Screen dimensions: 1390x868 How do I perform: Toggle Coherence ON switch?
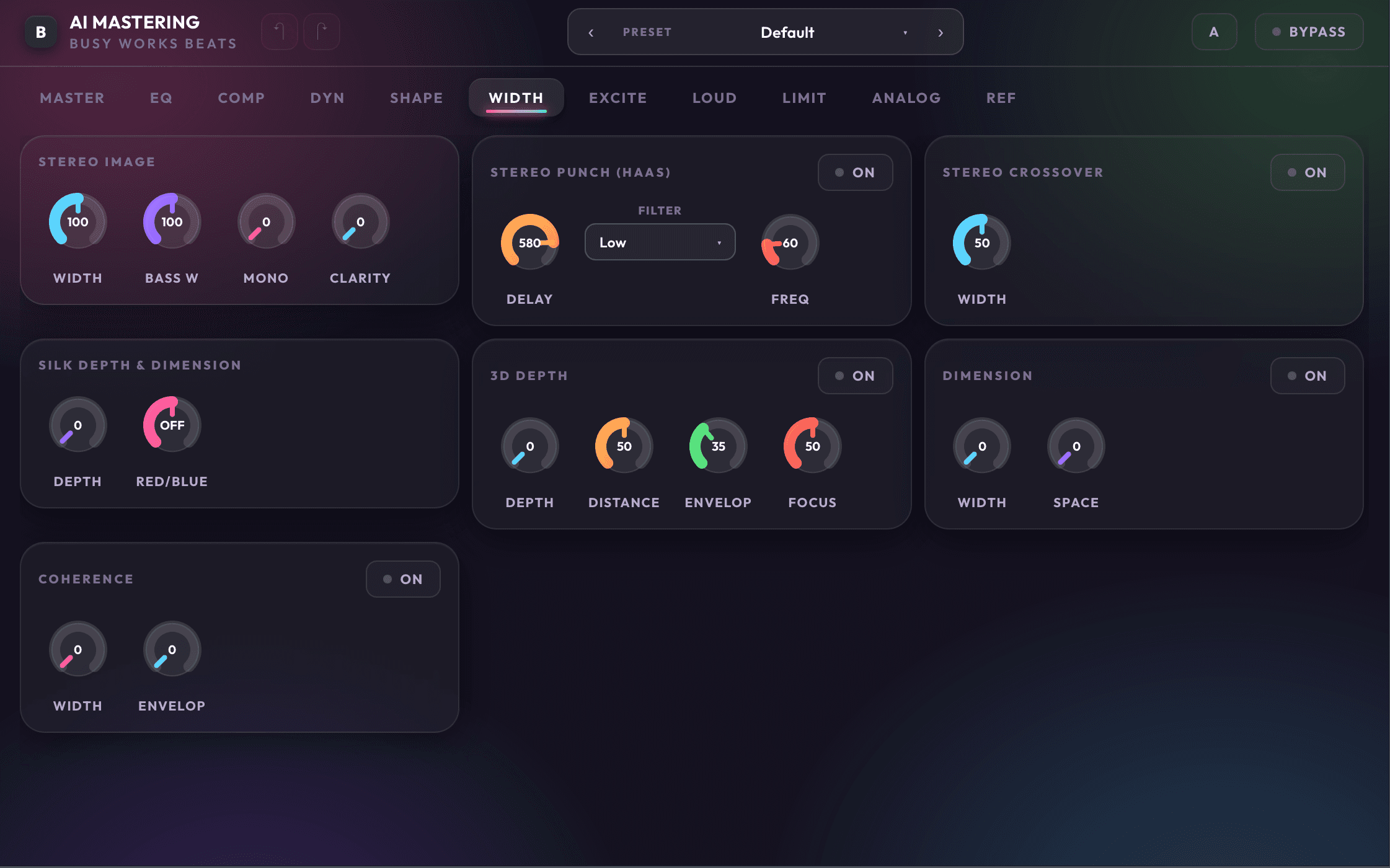[403, 579]
